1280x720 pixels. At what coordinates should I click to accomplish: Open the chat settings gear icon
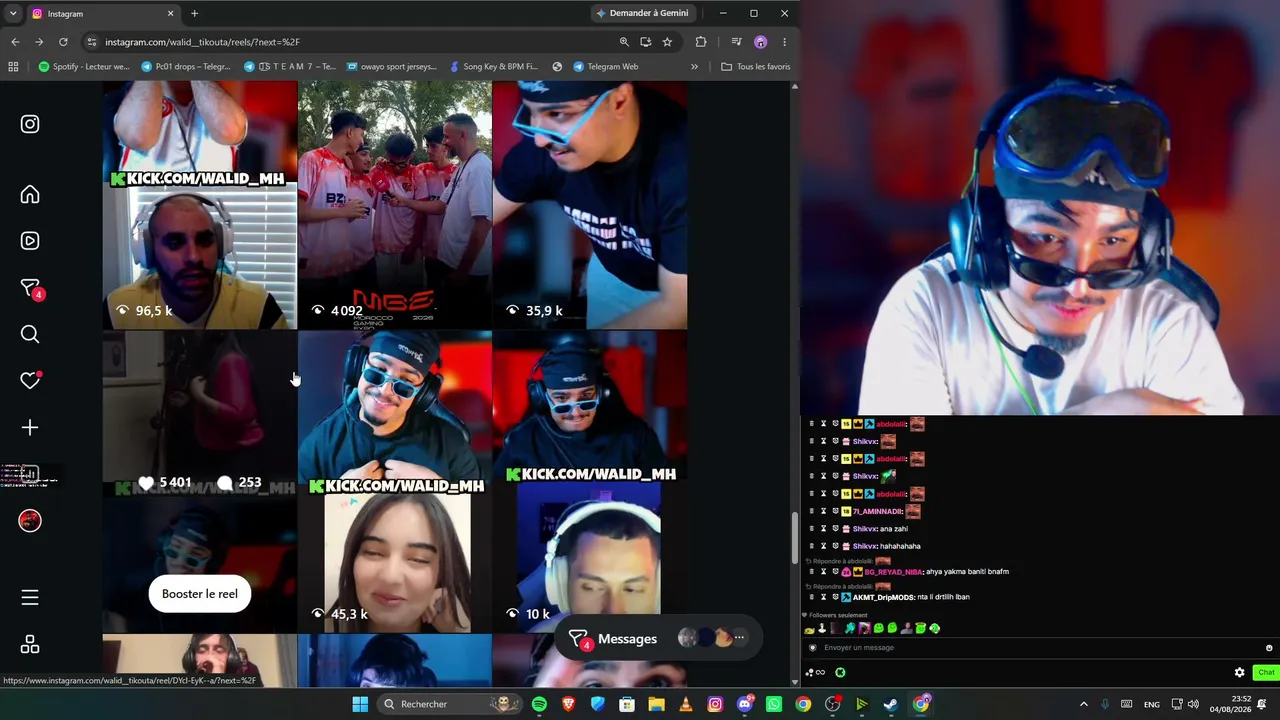point(1240,673)
